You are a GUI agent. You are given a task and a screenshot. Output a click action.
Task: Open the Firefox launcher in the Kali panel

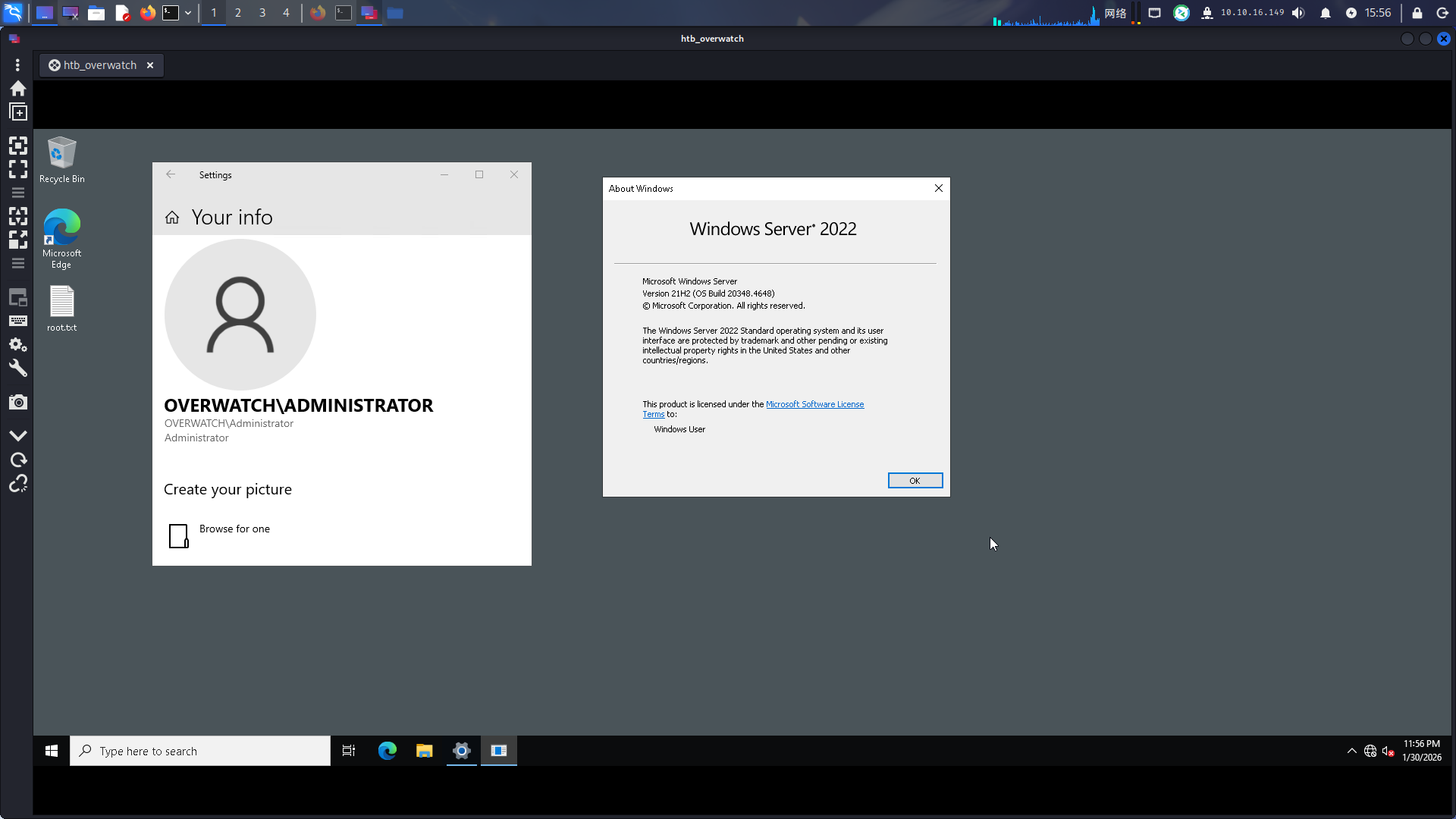point(147,13)
